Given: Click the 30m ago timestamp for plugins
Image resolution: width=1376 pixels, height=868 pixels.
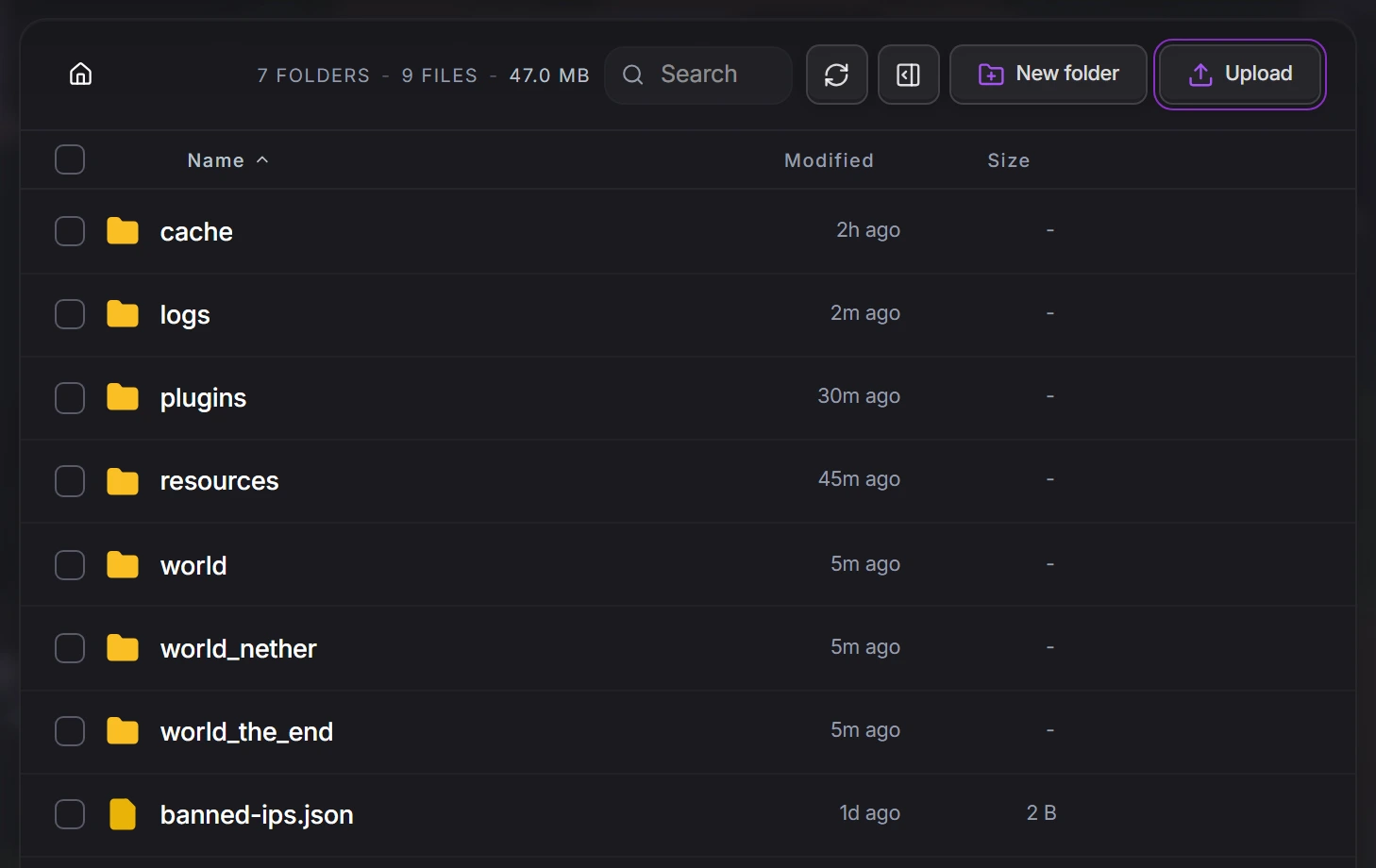Looking at the screenshot, I should [x=859, y=396].
